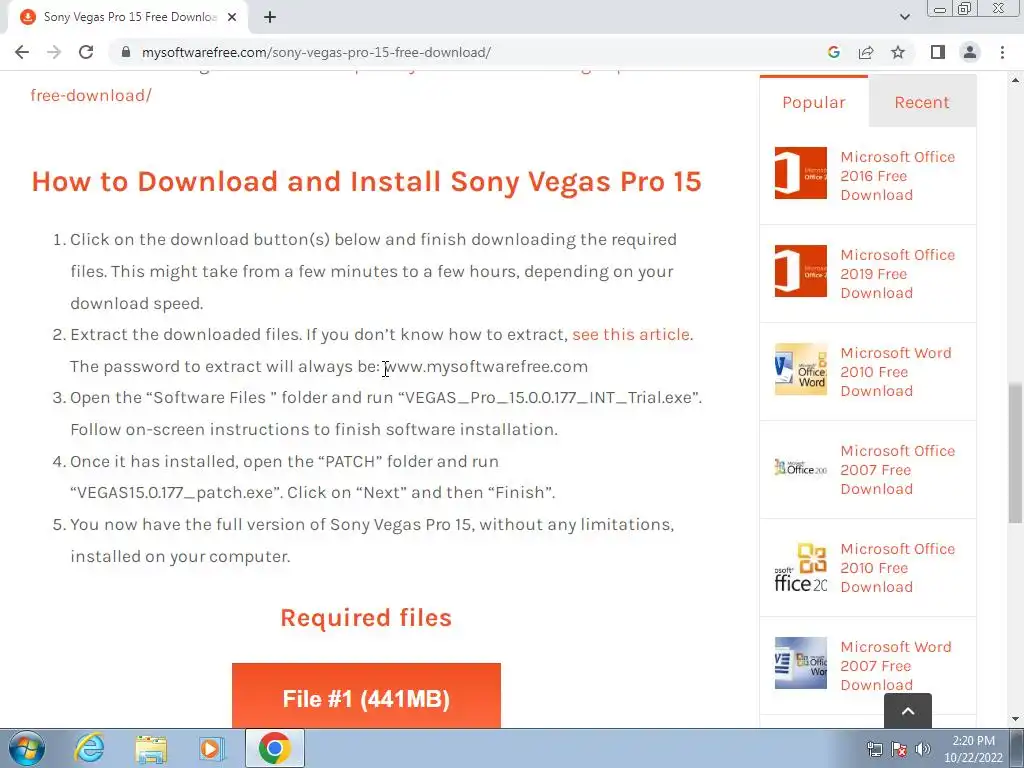Switch to the Recent sidebar tab

[921, 102]
